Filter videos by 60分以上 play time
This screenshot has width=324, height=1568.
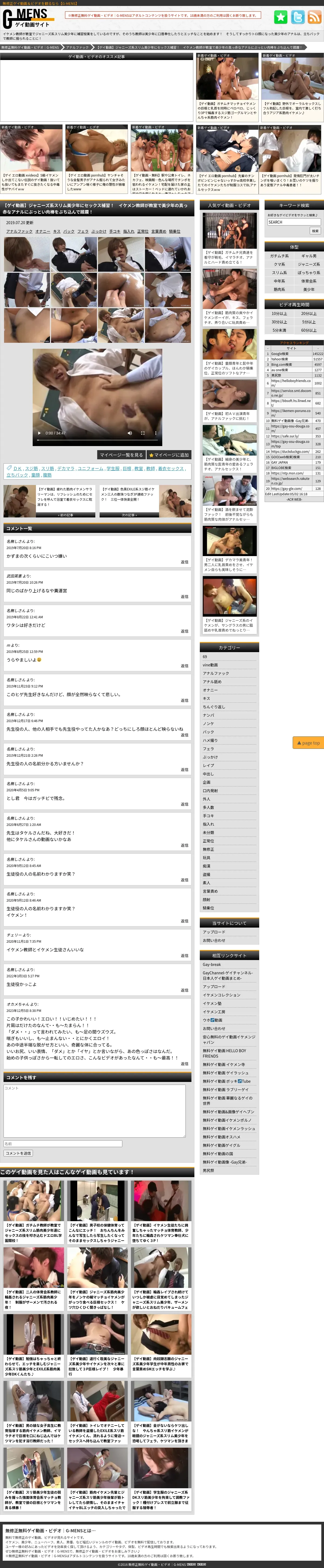coord(309,331)
